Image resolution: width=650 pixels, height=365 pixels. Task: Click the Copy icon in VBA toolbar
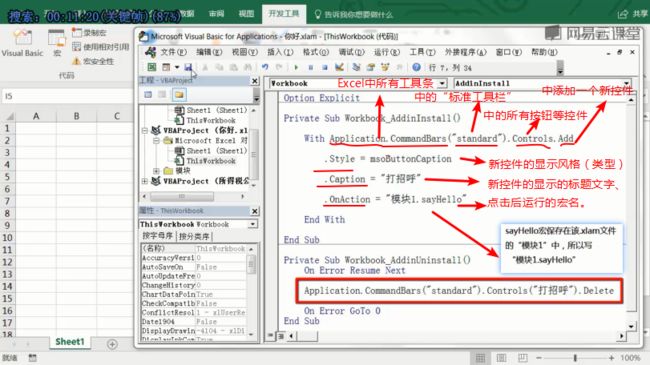[x=219, y=67]
